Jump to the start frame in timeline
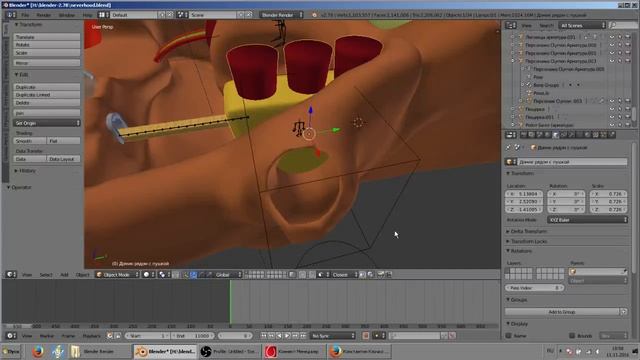 tap(264, 336)
